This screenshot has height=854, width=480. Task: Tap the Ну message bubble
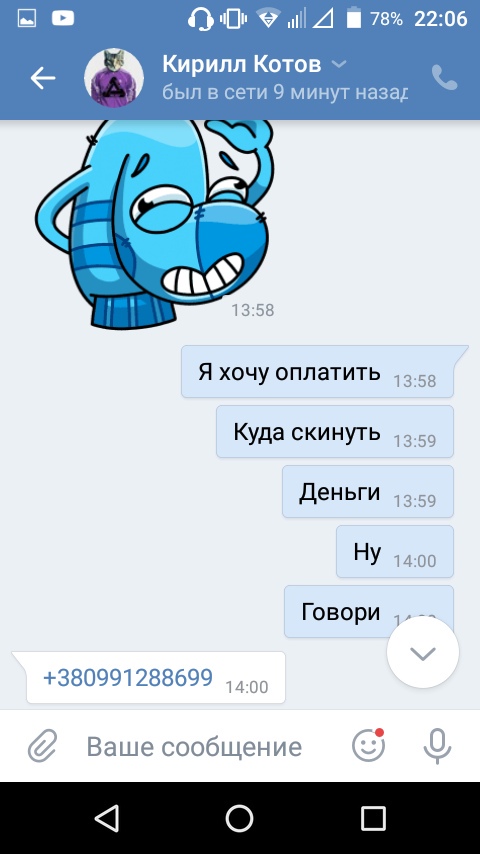(395, 551)
